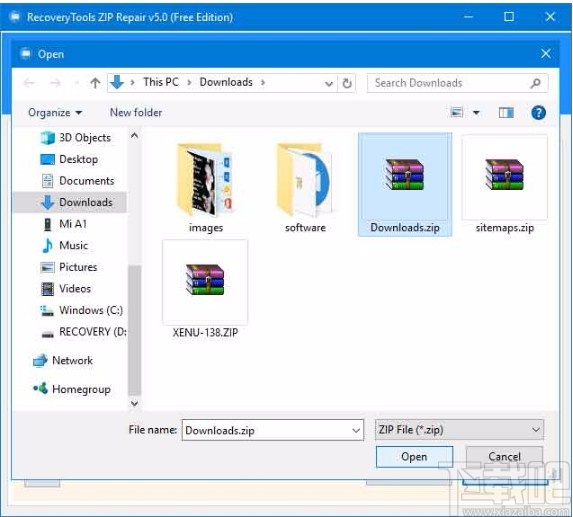The image size is (573, 517).
Task: Click the change view icon in the toolbar
Action: click(456, 113)
